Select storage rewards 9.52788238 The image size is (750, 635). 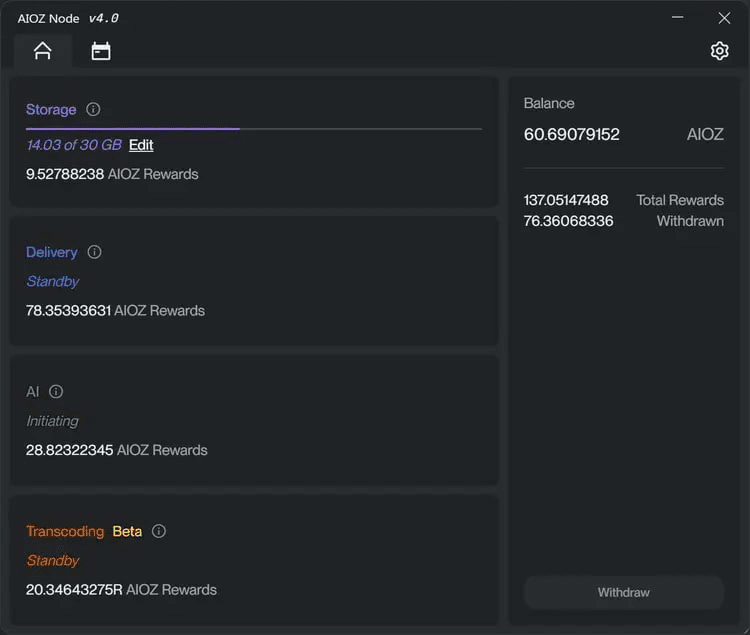[65, 174]
